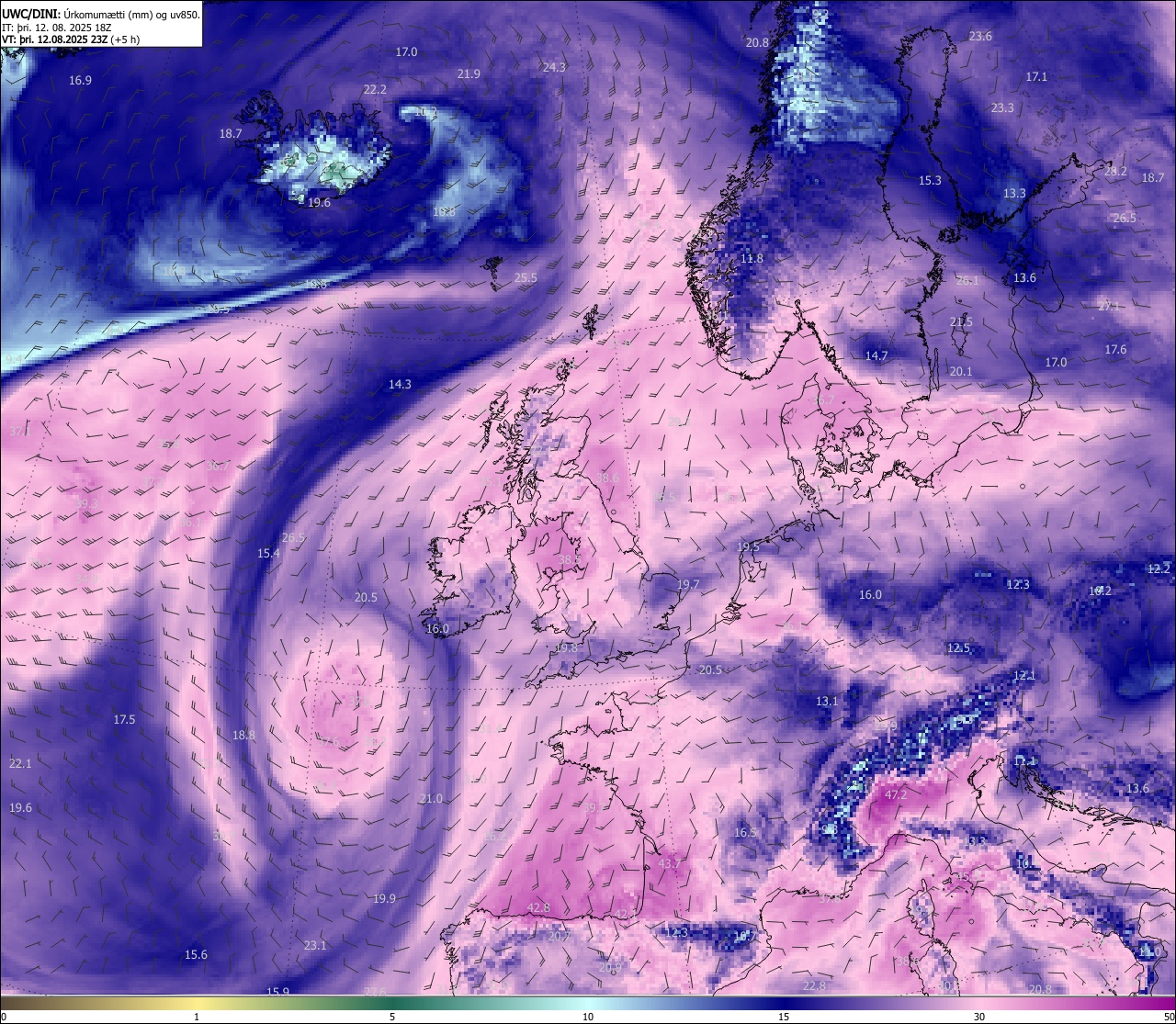Select the 15.9 value near bottom edge
The height and width of the screenshot is (1024, 1176).
coord(277,992)
